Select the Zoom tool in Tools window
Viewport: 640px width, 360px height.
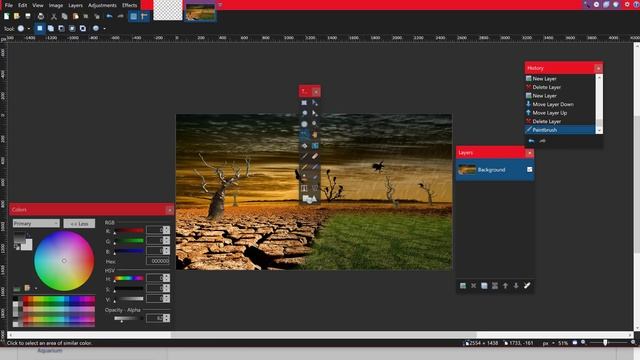click(x=315, y=124)
